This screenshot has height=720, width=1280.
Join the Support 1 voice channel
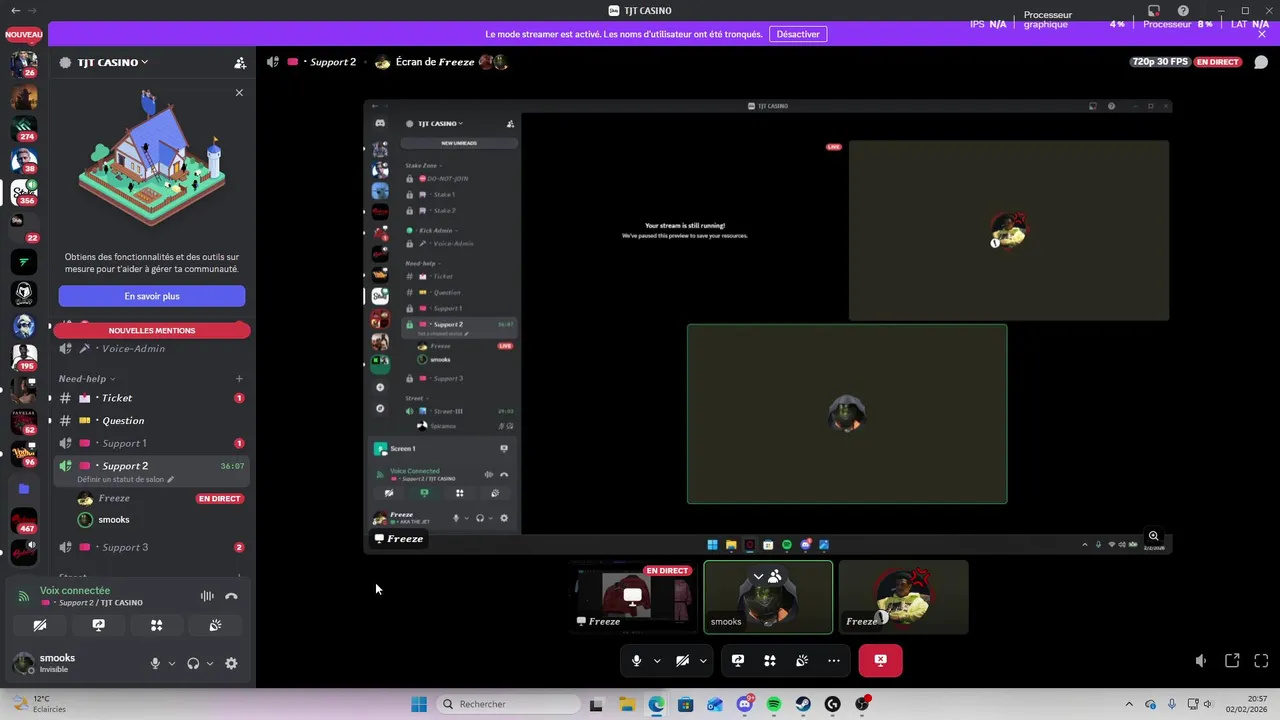click(x=150, y=443)
